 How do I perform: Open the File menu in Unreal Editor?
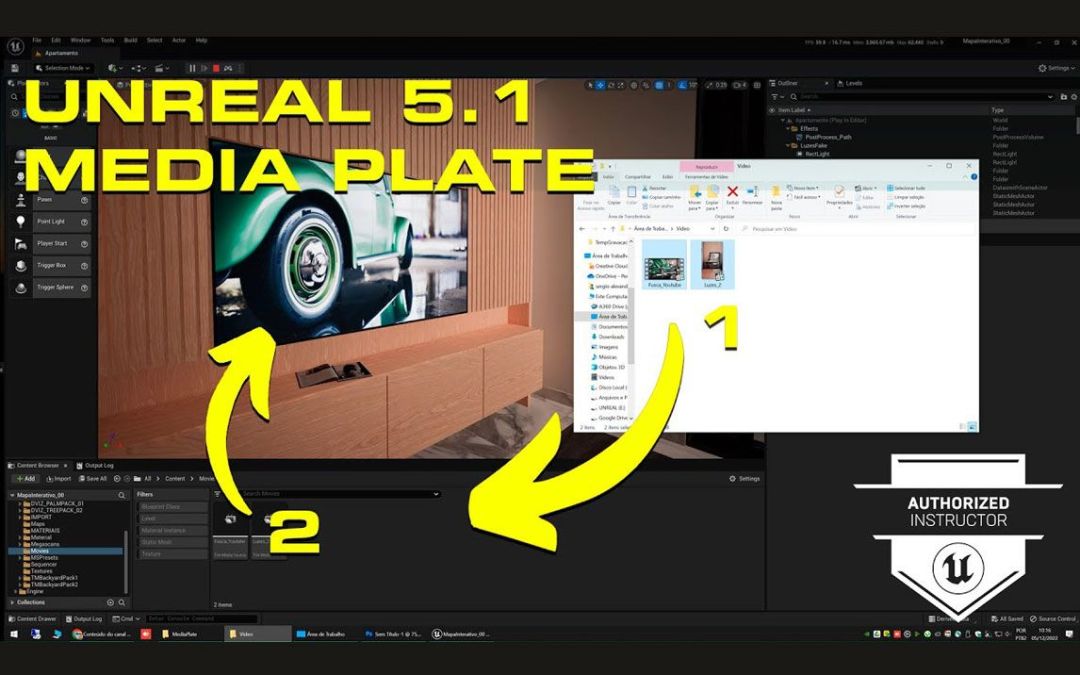37,41
